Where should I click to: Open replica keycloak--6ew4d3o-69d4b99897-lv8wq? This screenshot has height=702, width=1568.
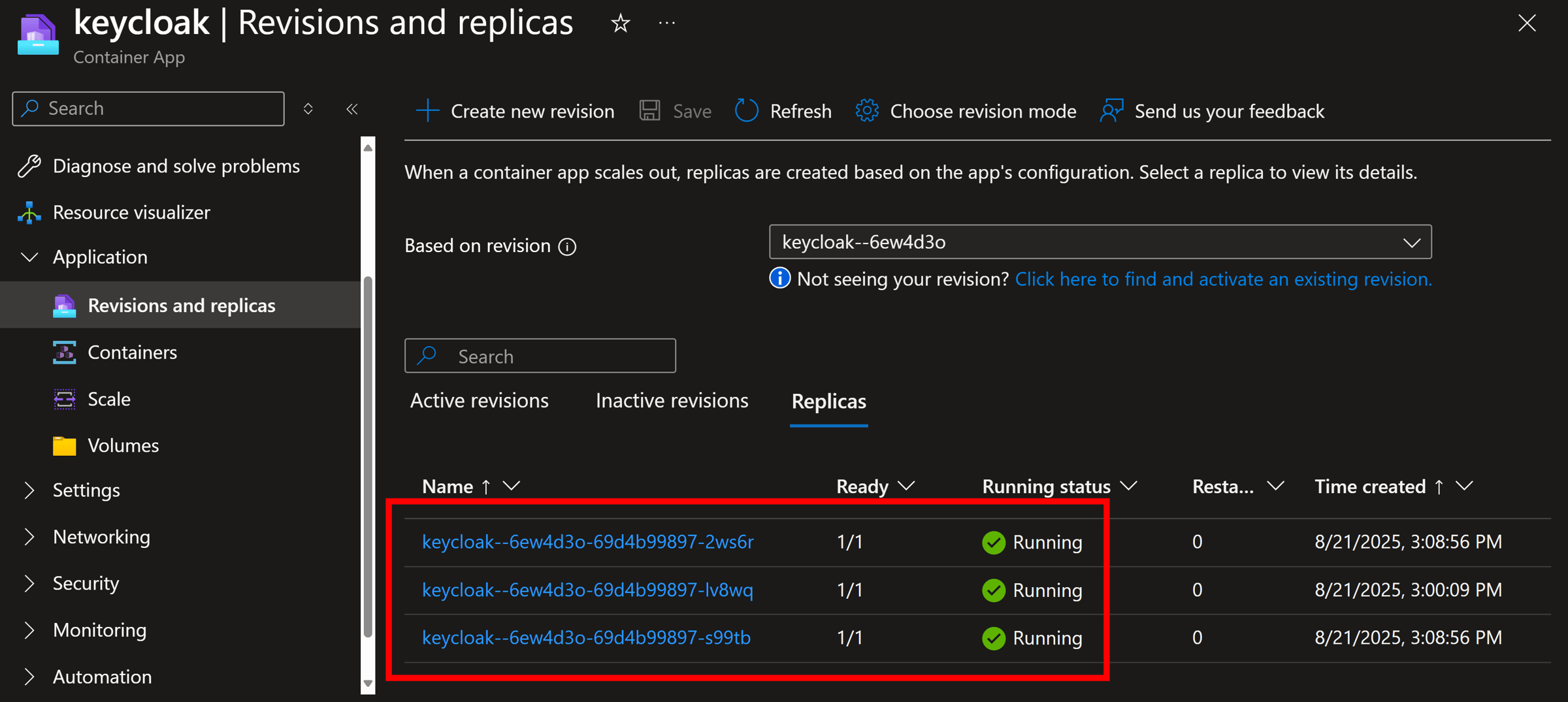[587, 590]
